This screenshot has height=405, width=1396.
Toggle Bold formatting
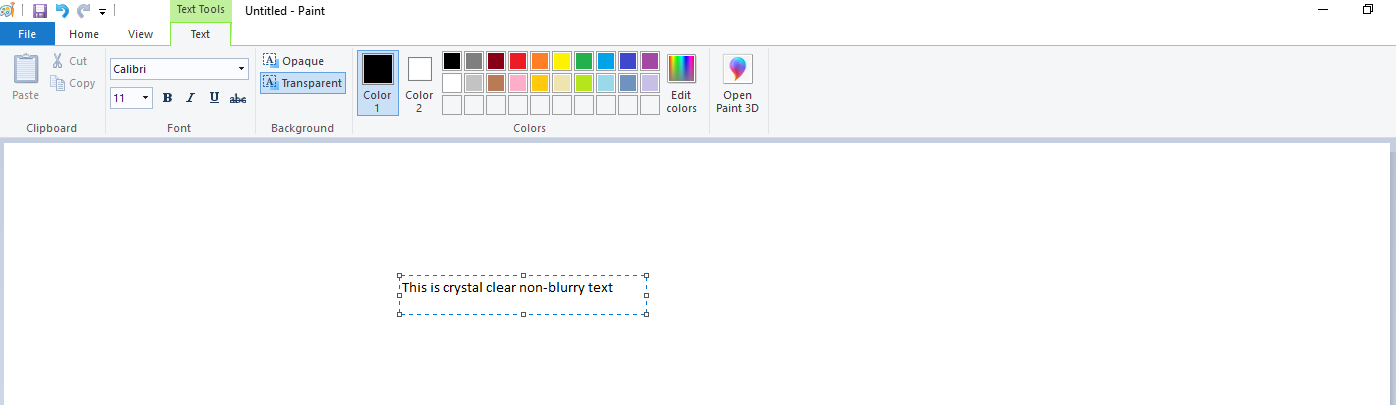(167, 98)
